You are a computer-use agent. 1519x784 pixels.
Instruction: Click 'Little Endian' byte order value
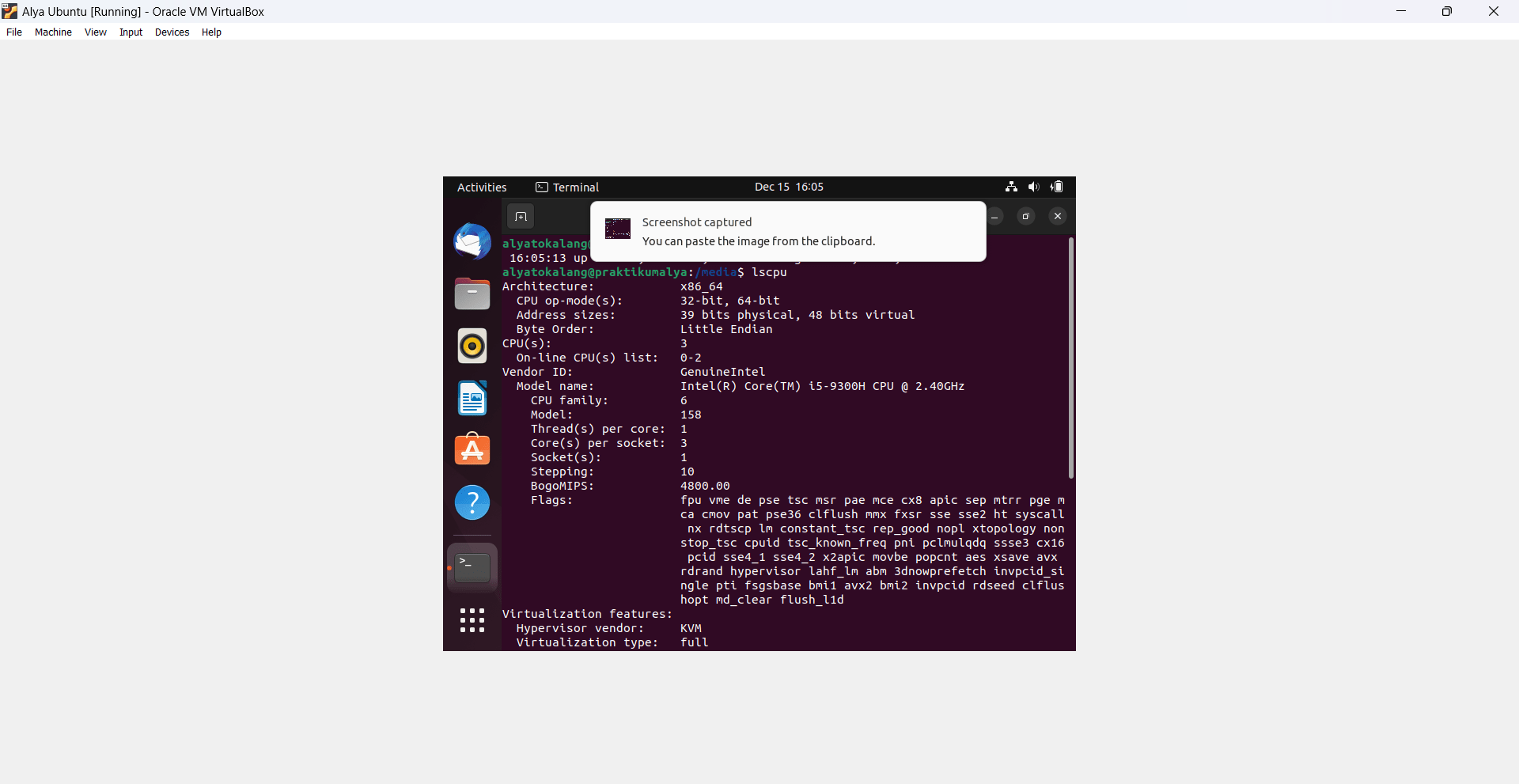726,329
